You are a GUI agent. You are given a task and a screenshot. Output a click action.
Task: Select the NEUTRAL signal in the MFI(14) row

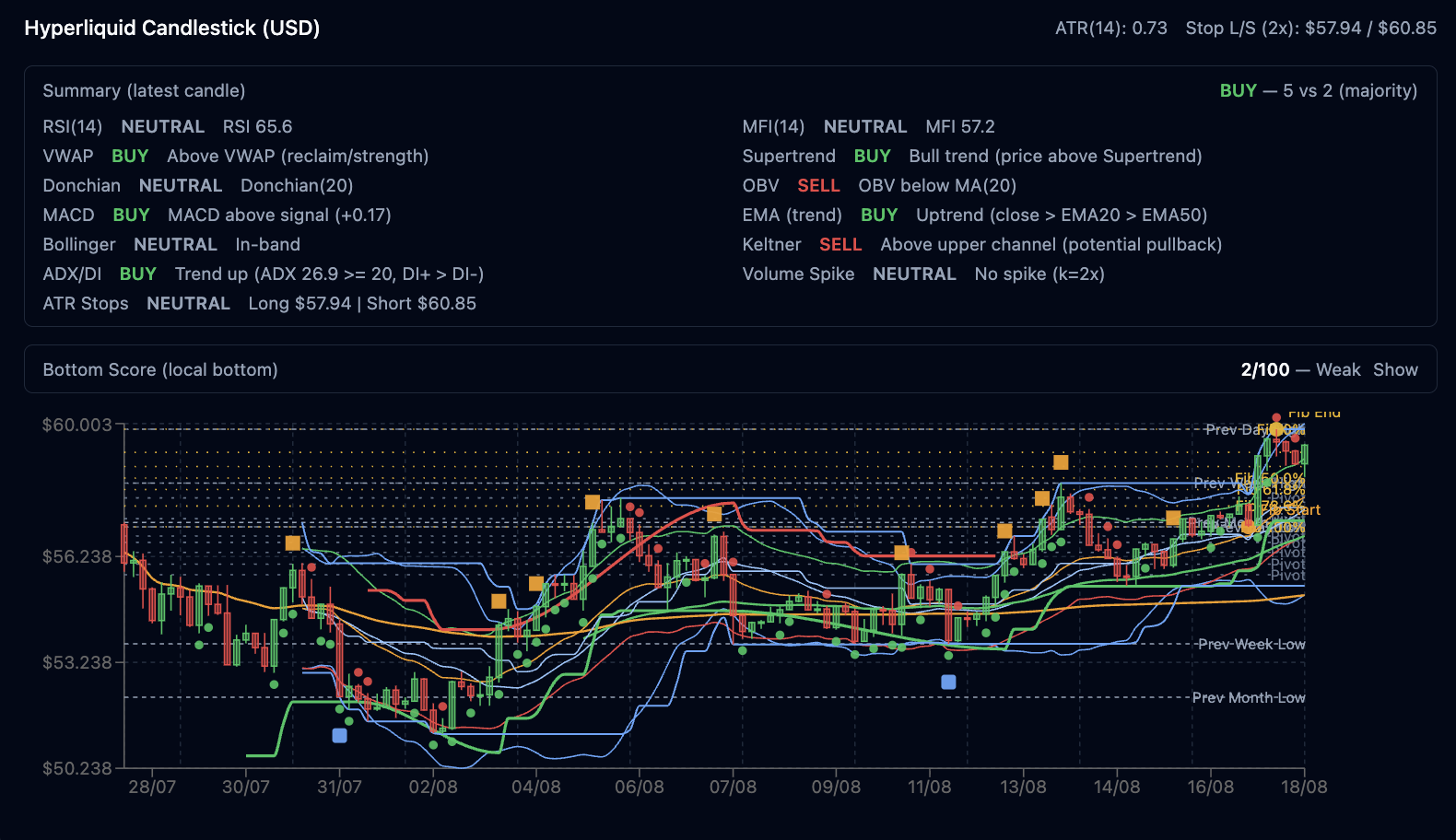point(865,126)
